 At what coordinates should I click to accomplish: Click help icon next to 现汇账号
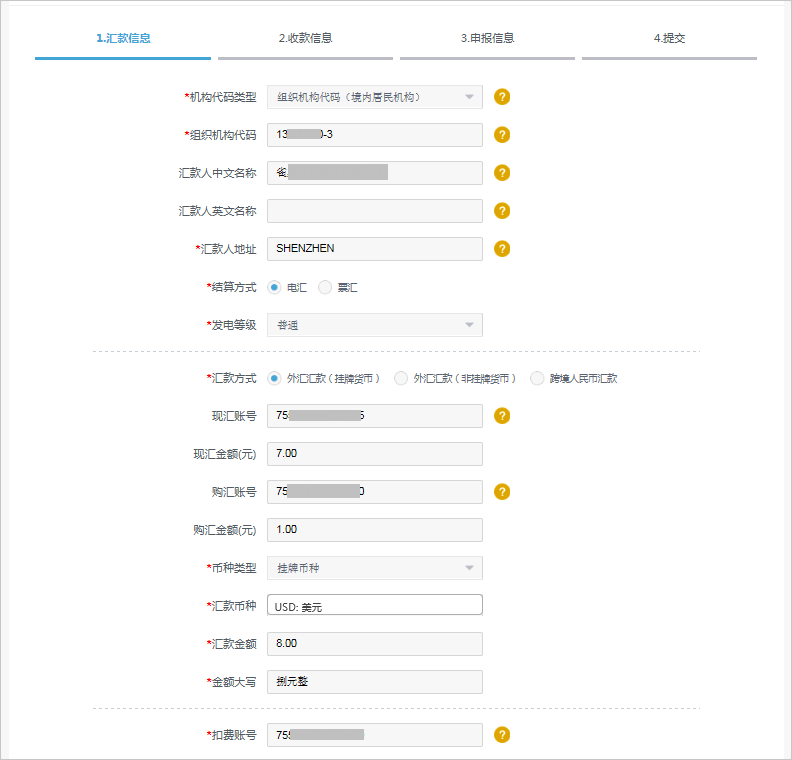(x=502, y=416)
